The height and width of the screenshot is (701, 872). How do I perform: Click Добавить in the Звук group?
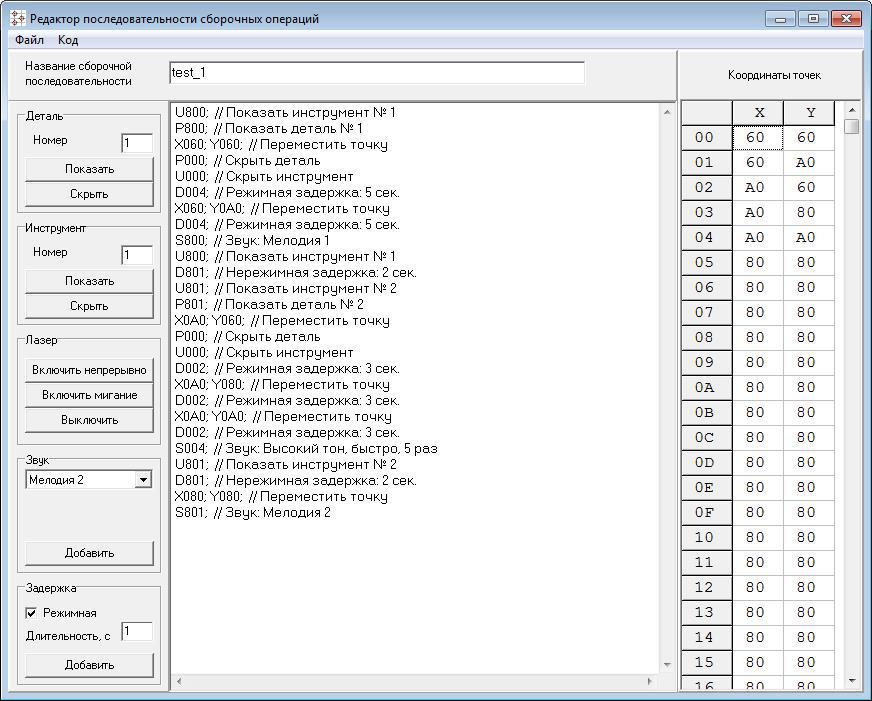click(89, 553)
